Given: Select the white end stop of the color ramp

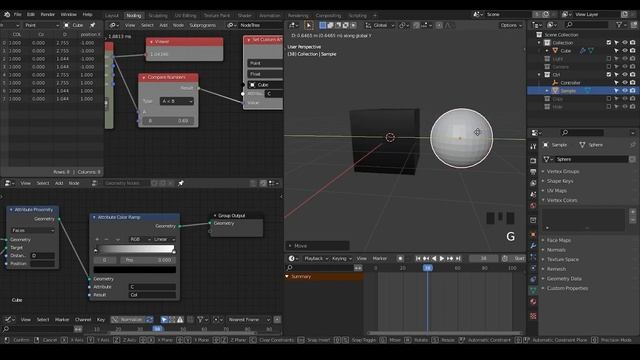Looking at the screenshot, I should coord(174,252).
